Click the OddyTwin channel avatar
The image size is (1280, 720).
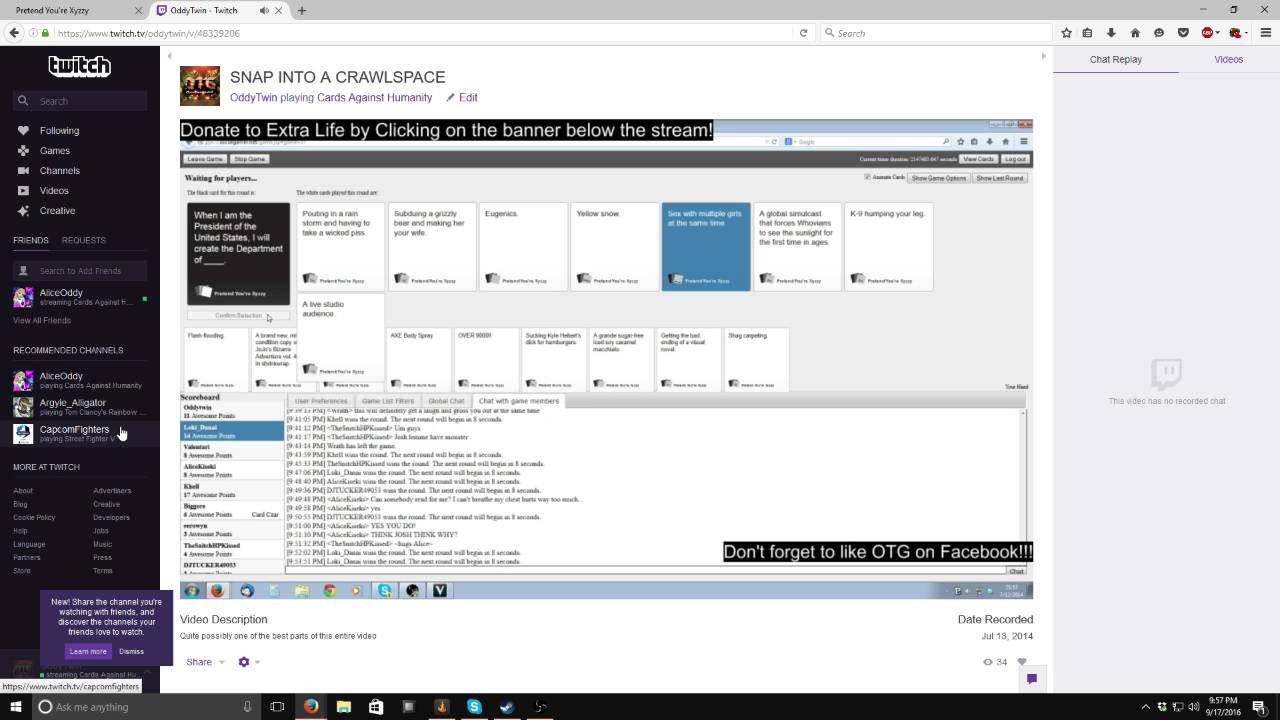199,86
